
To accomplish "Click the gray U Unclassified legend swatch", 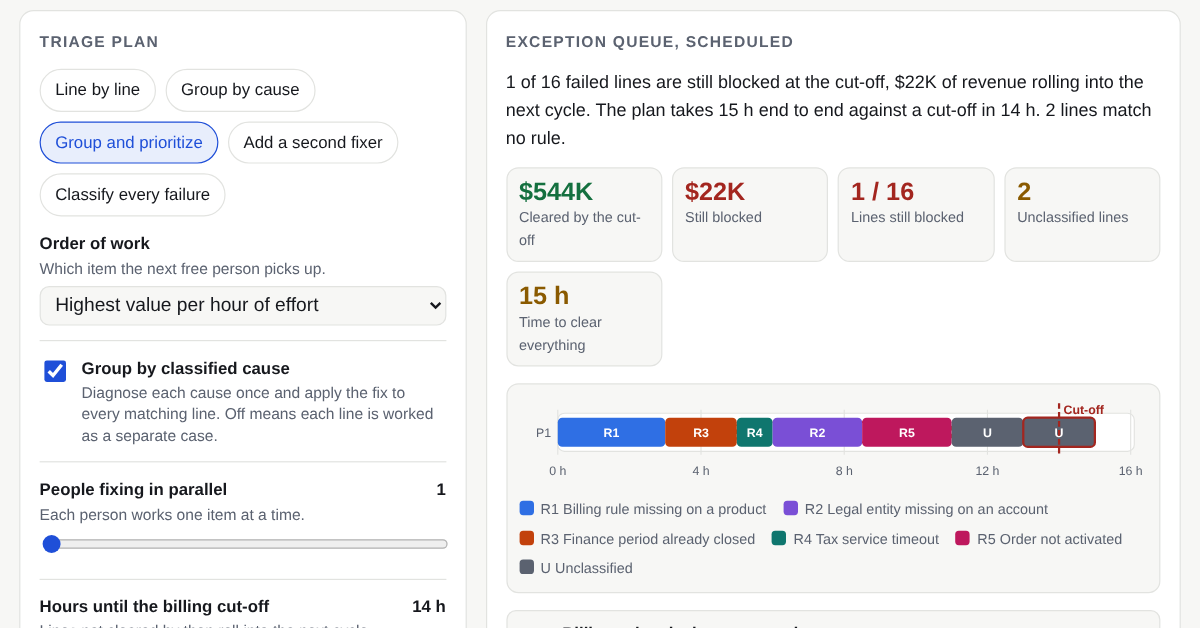I will (527, 567).
